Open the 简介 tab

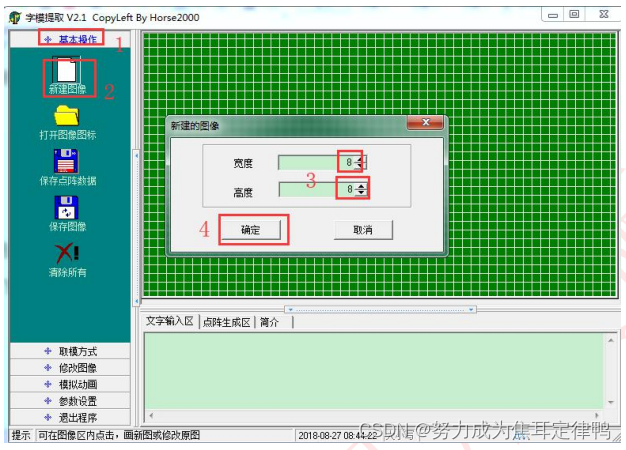tap(269, 322)
